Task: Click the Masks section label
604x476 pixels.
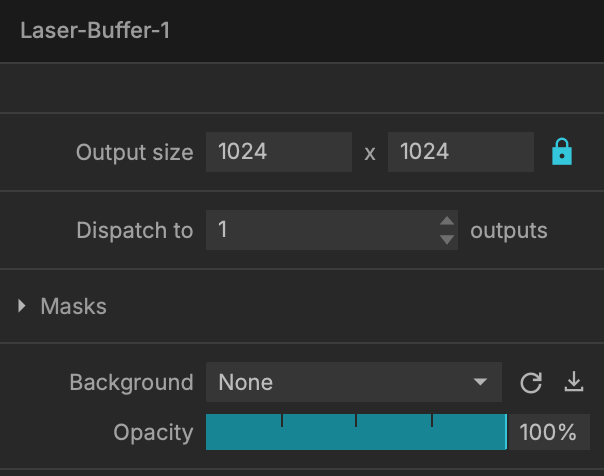Action: pyautogui.click(x=74, y=306)
